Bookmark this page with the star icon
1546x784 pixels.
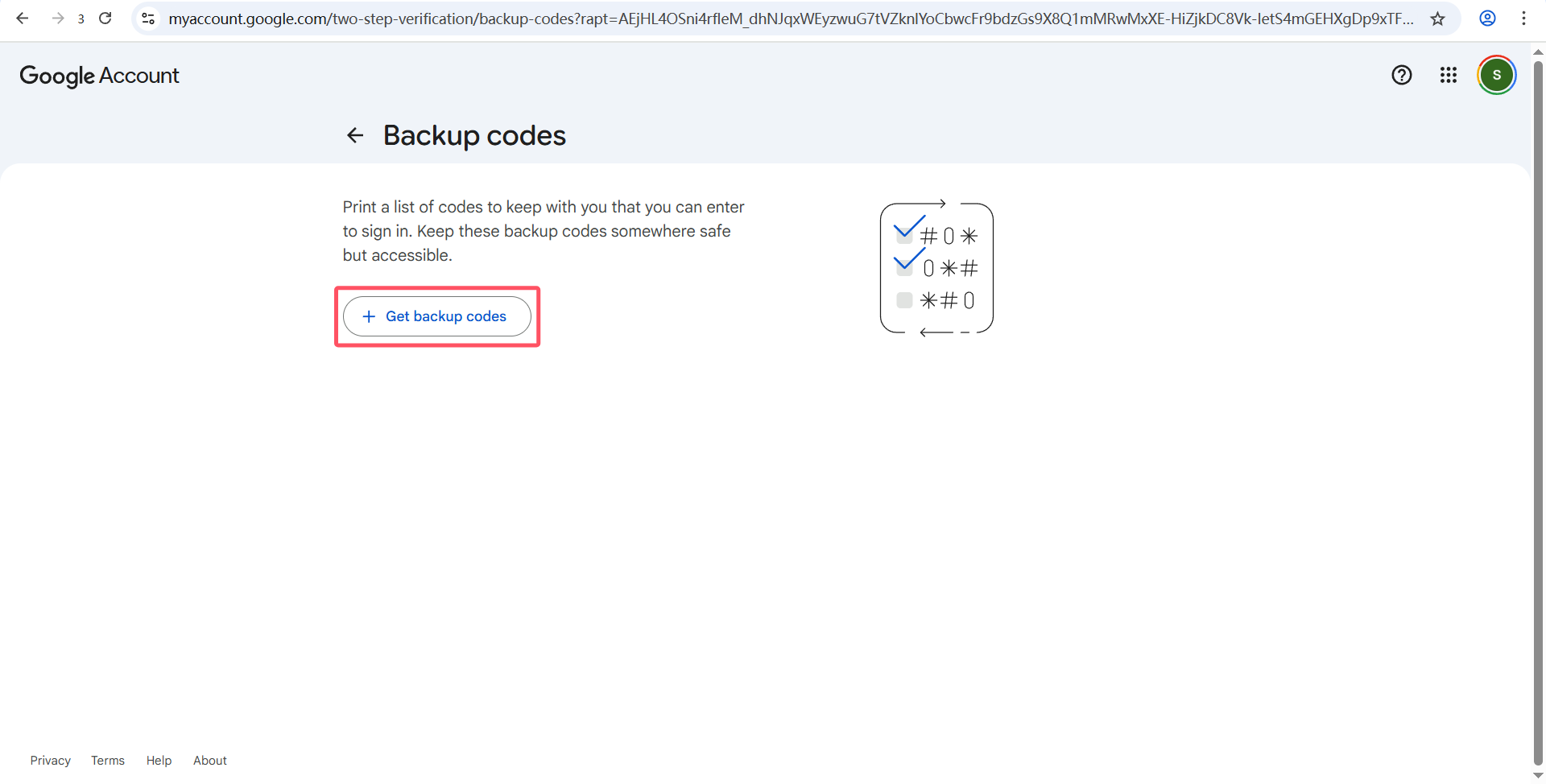tap(1437, 19)
